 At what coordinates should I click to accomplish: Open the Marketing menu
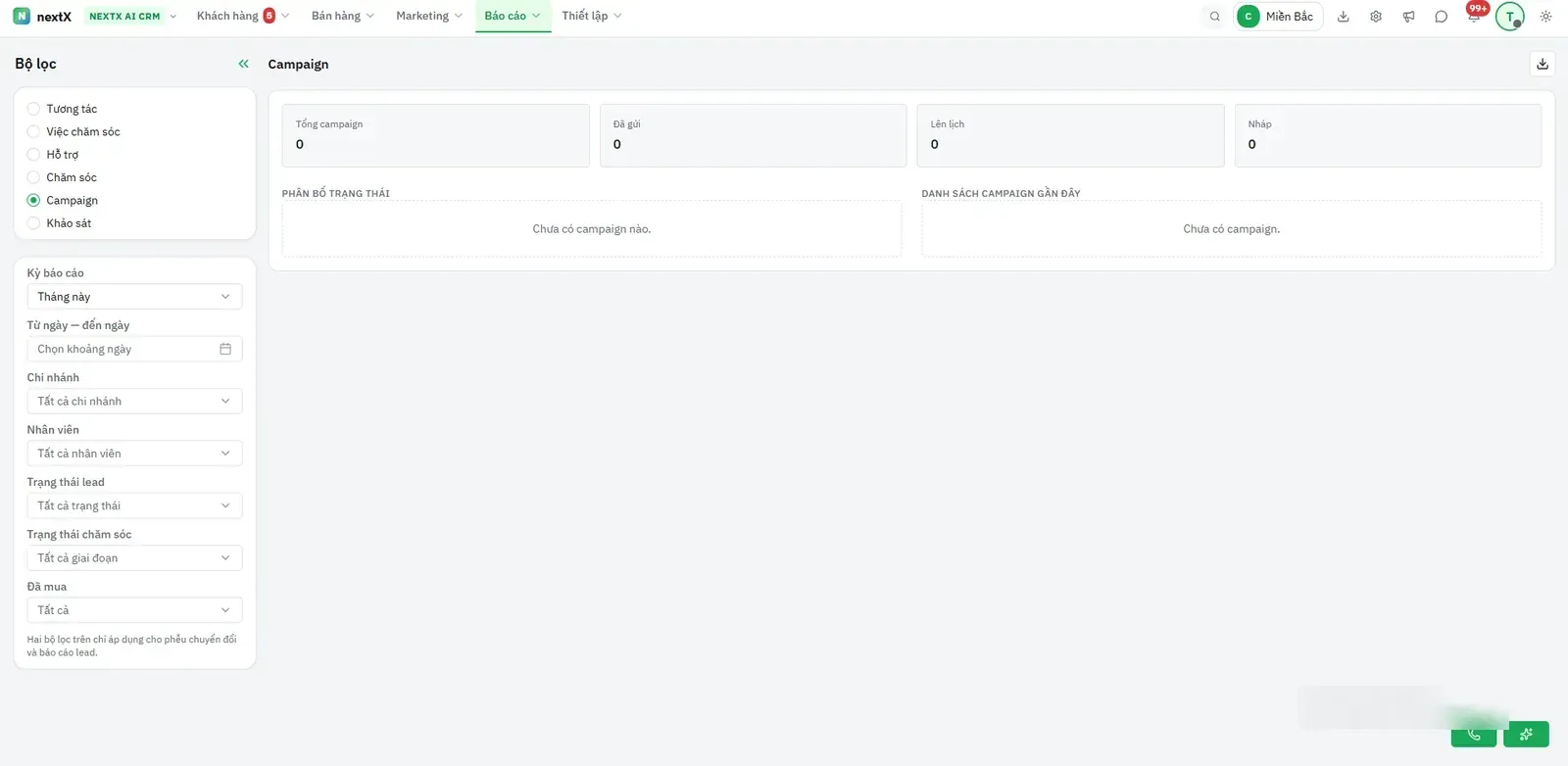[x=429, y=16]
